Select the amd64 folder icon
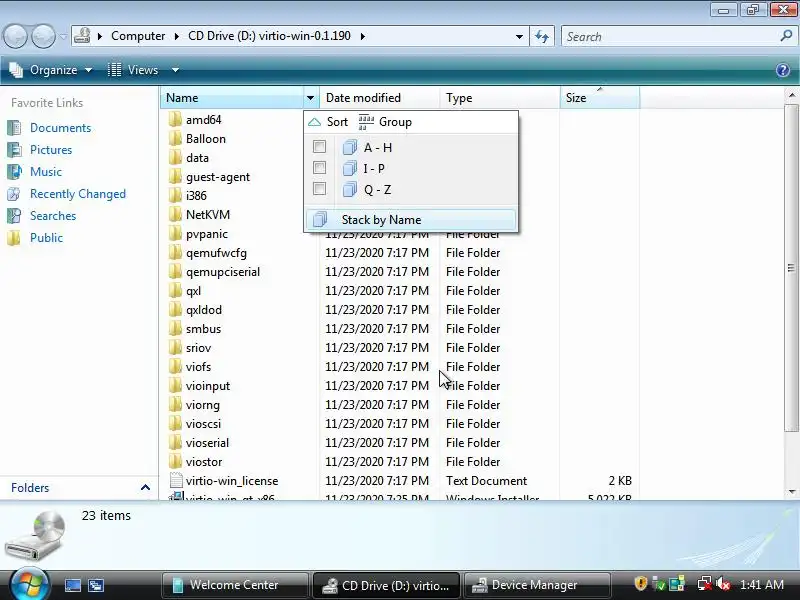The width and height of the screenshot is (800, 600). click(175, 119)
